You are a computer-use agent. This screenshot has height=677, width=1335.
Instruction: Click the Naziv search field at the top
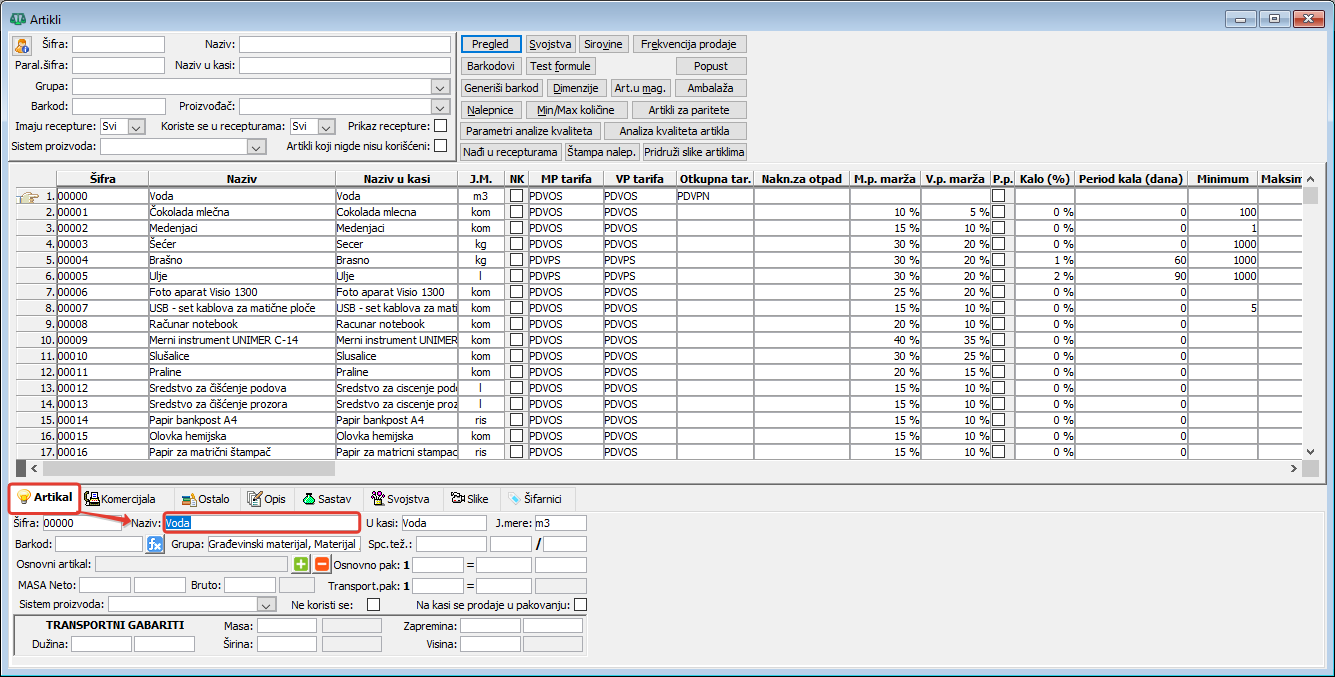tap(344, 45)
